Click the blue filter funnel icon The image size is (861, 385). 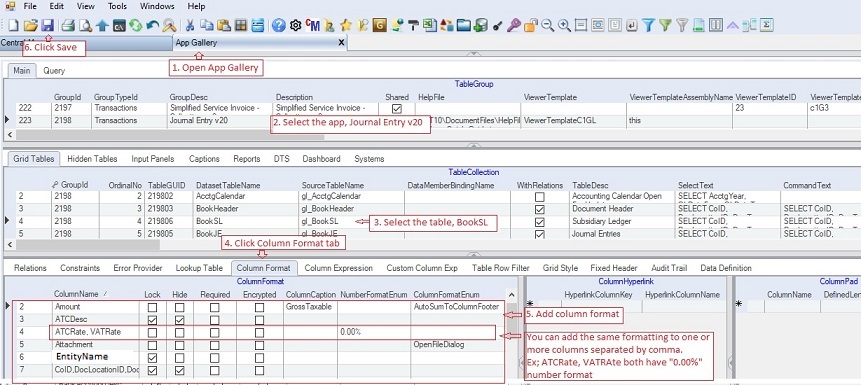[x=648, y=25]
